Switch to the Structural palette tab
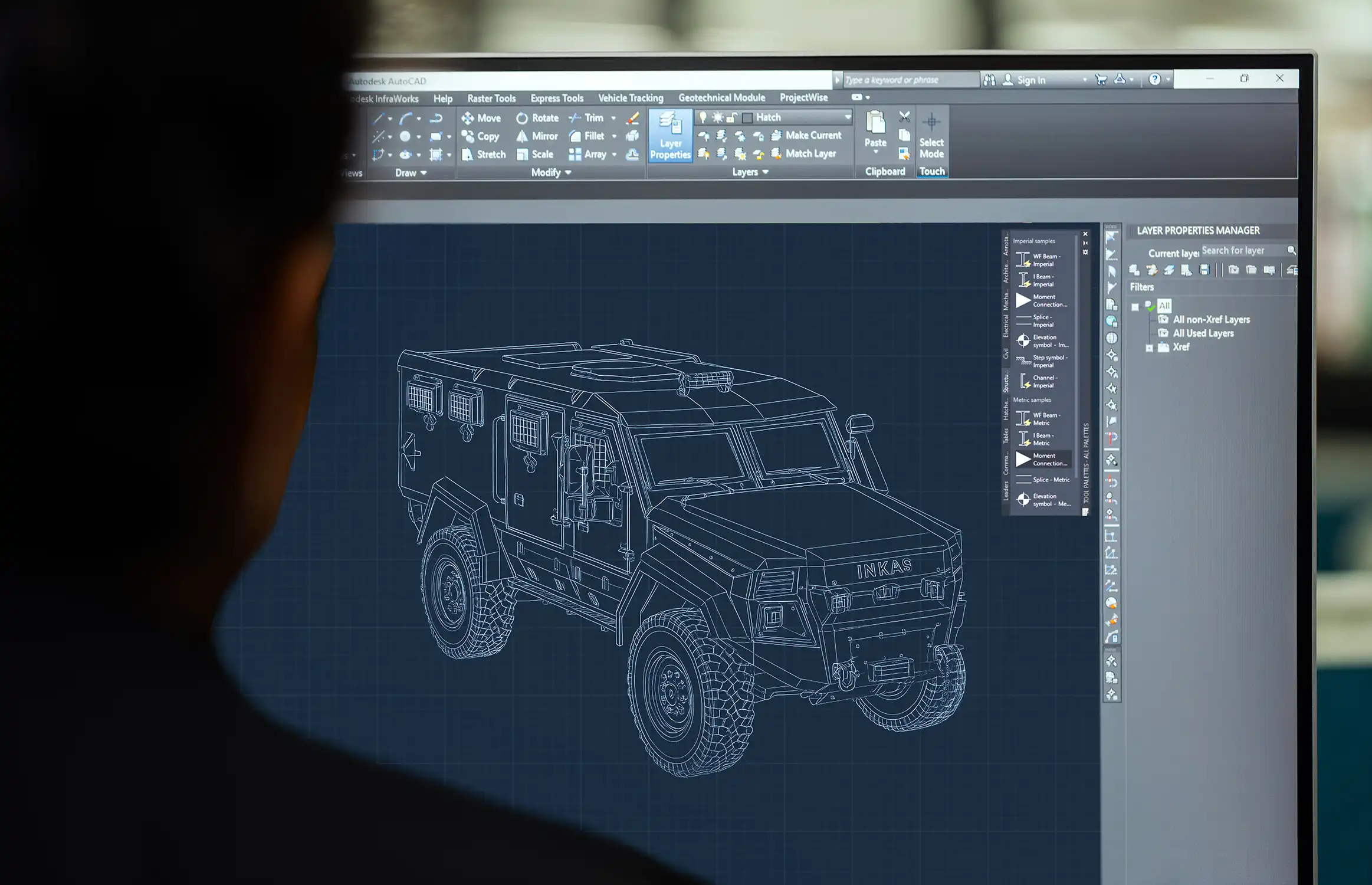The width and height of the screenshot is (1372, 885). coord(1006,382)
